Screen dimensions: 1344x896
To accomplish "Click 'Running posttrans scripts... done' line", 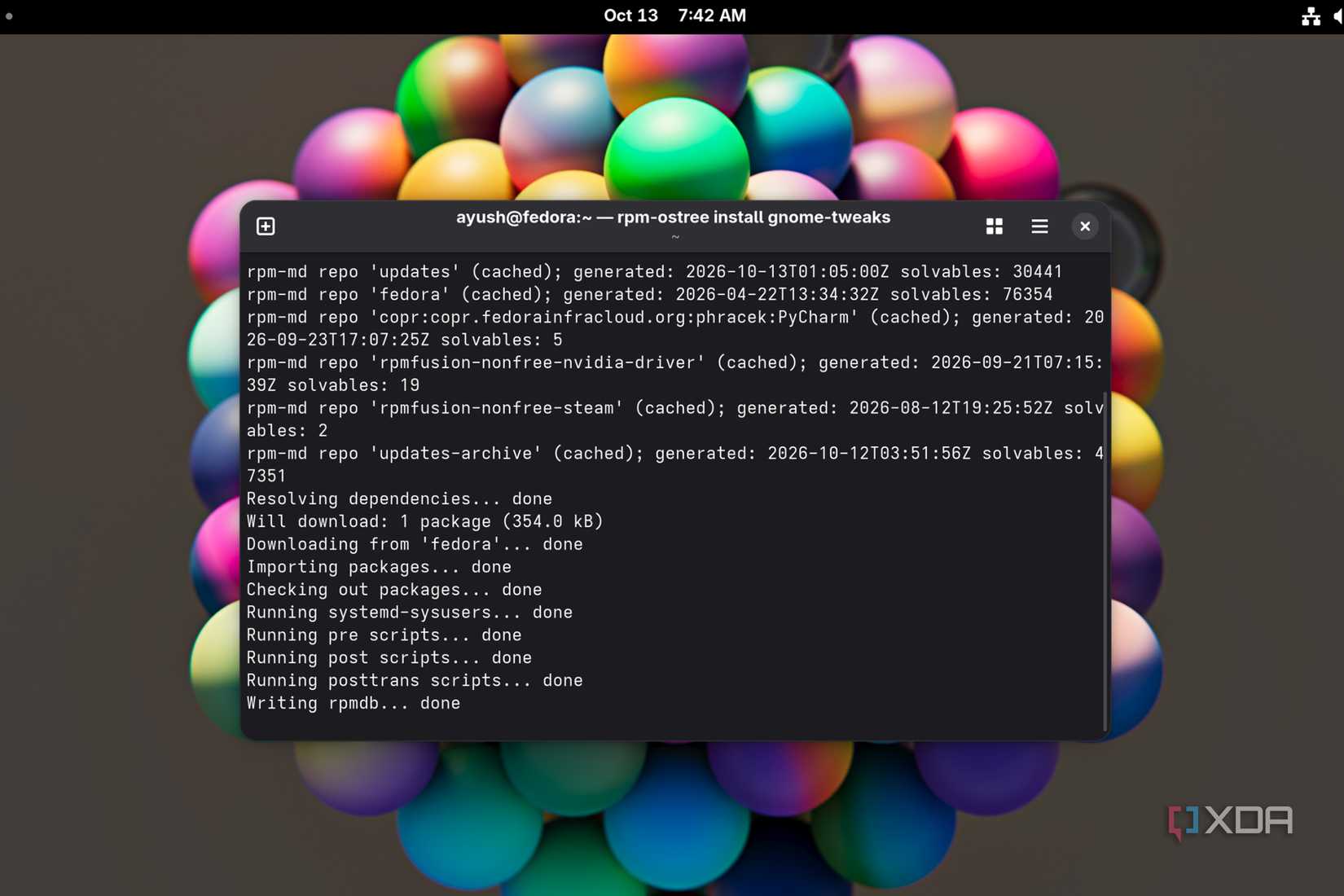I will (x=415, y=681).
